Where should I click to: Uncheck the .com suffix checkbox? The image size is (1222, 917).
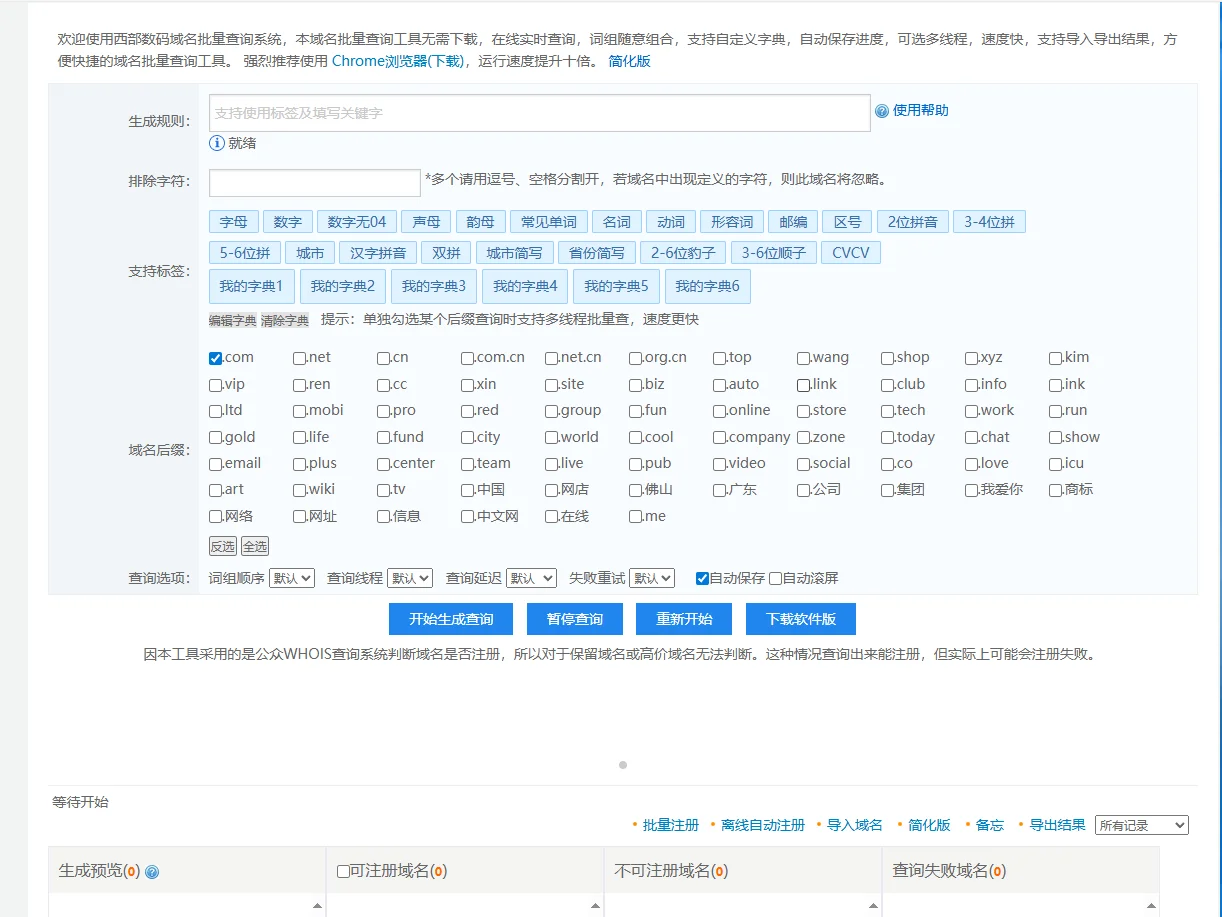point(215,358)
